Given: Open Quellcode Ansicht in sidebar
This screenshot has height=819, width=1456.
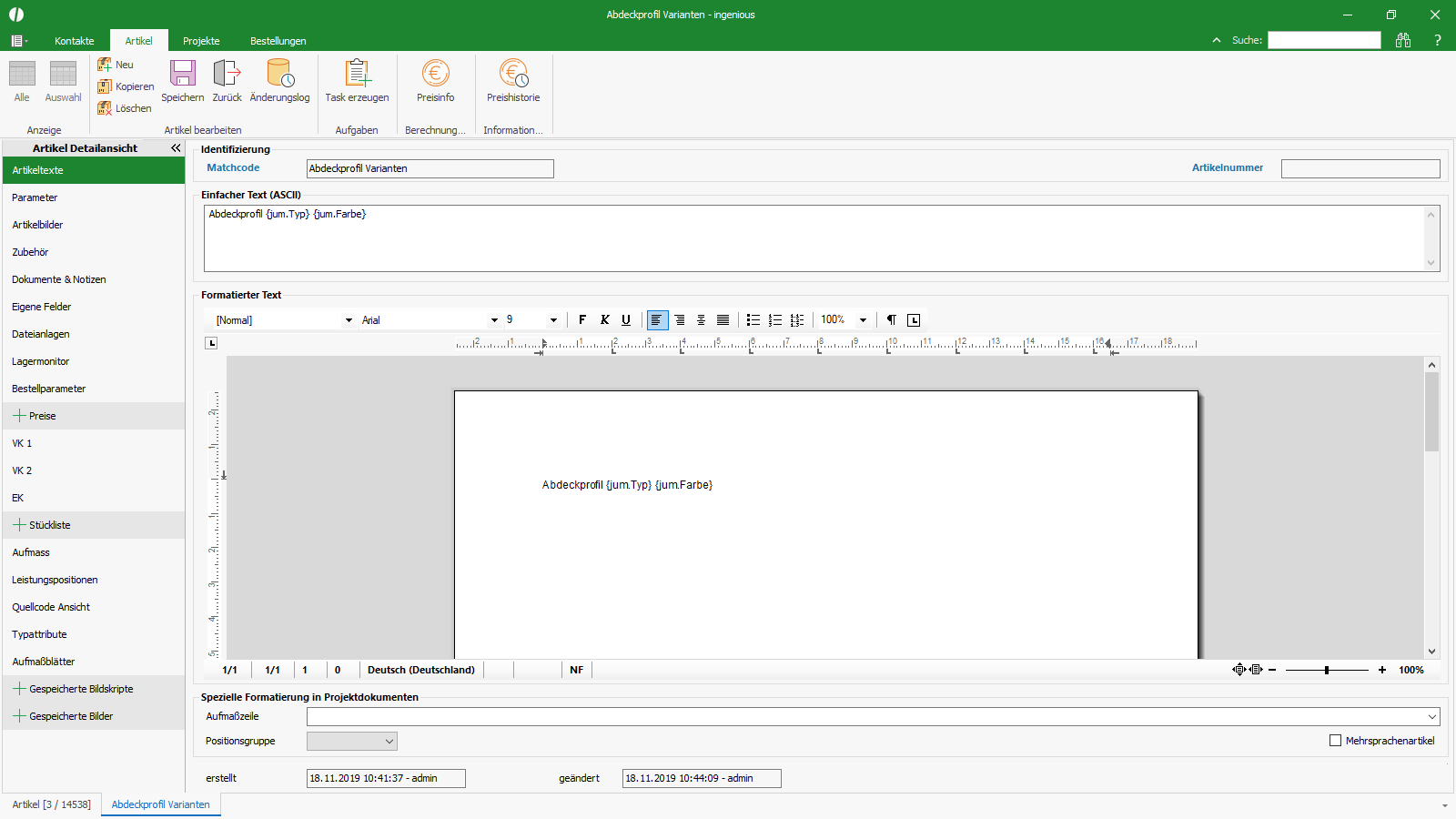Looking at the screenshot, I should point(93,607).
